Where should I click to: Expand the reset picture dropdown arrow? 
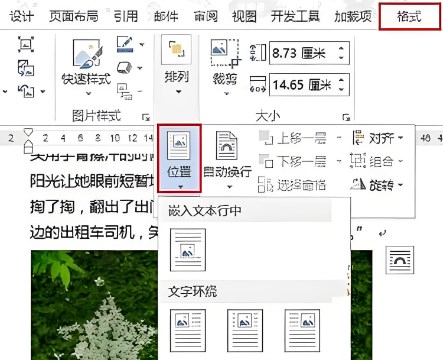[43, 91]
